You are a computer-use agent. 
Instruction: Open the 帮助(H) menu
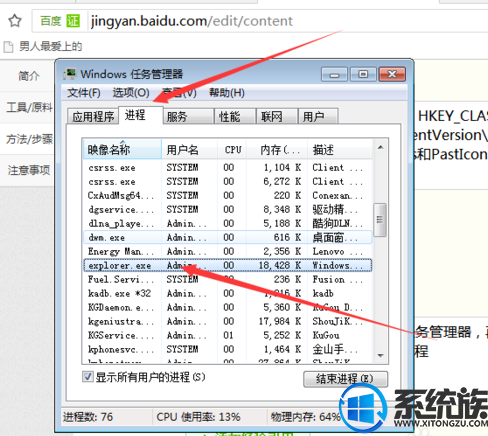(227, 92)
